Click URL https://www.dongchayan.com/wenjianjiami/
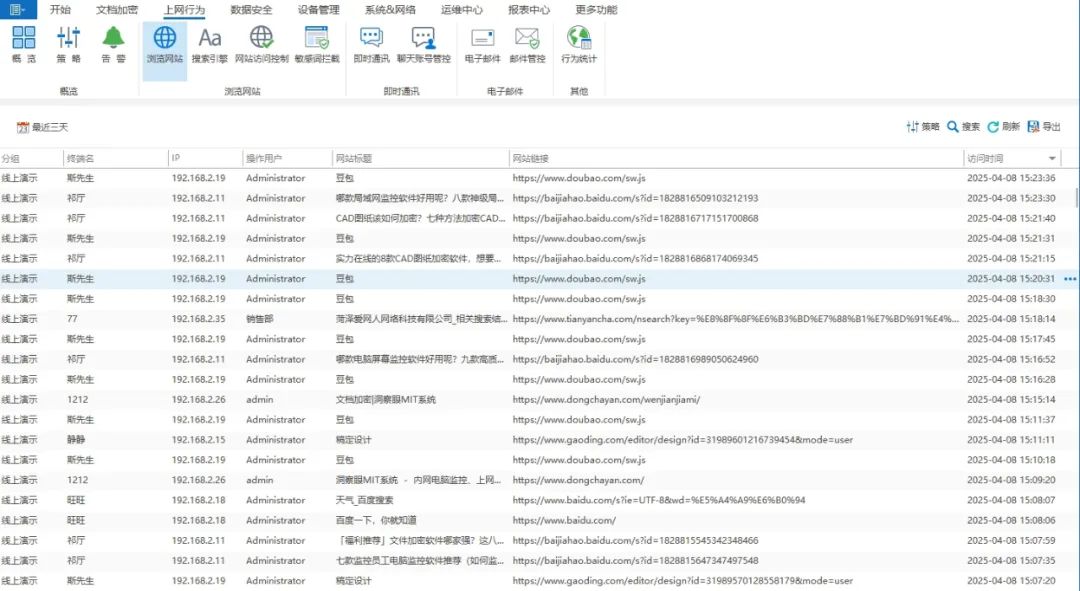Image resolution: width=1080 pixels, height=591 pixels. coord(606,400)
